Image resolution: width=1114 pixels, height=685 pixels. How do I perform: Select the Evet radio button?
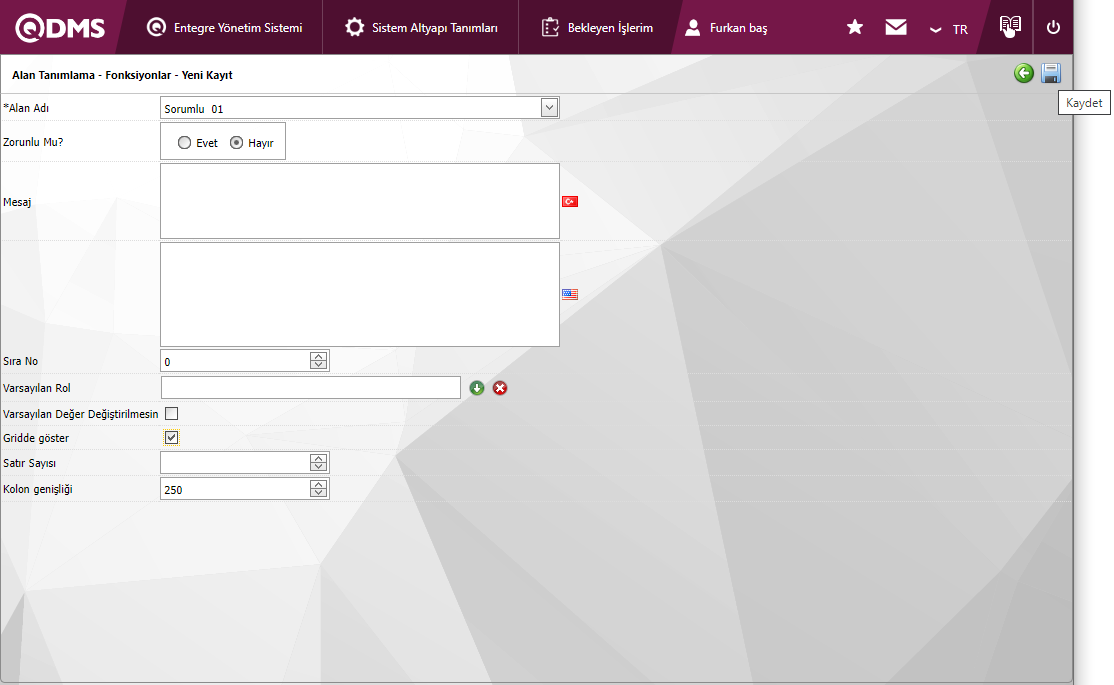[184, 143]
